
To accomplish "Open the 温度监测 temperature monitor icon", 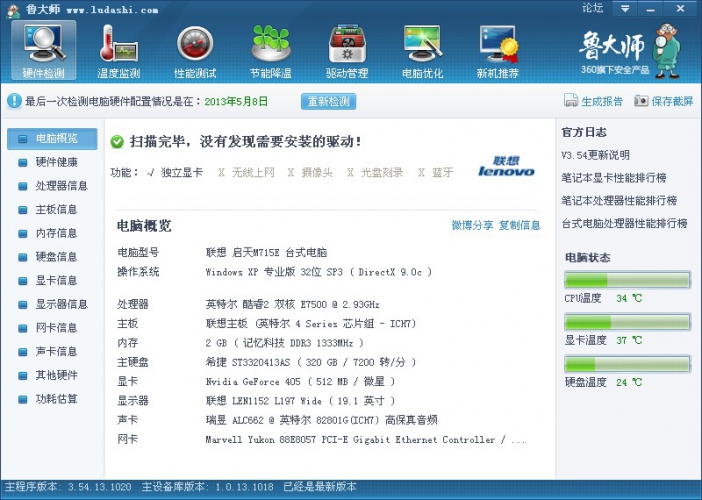I will pos(118,50).
